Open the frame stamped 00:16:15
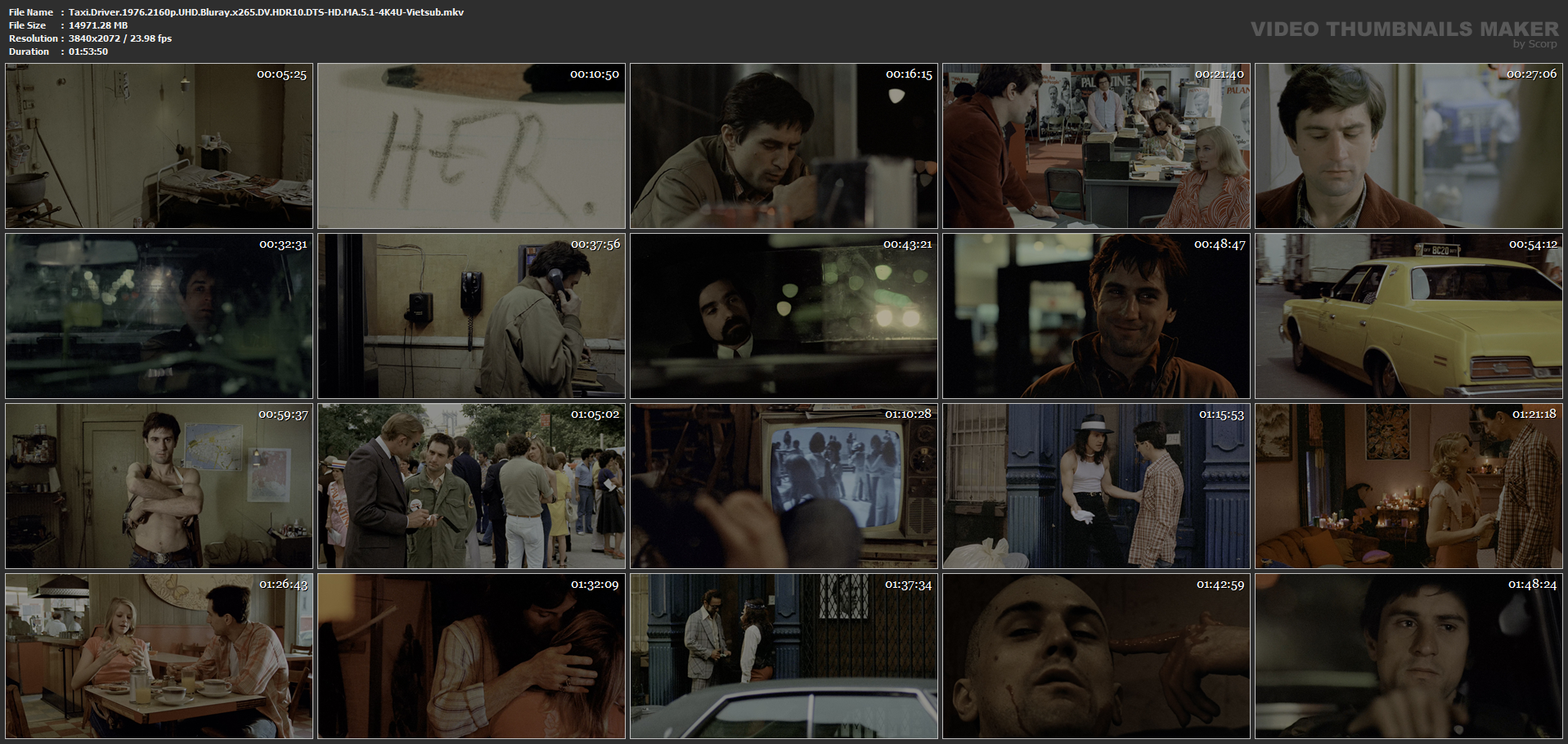Viewport: 1568px width, 744px height. coord(784,146)
